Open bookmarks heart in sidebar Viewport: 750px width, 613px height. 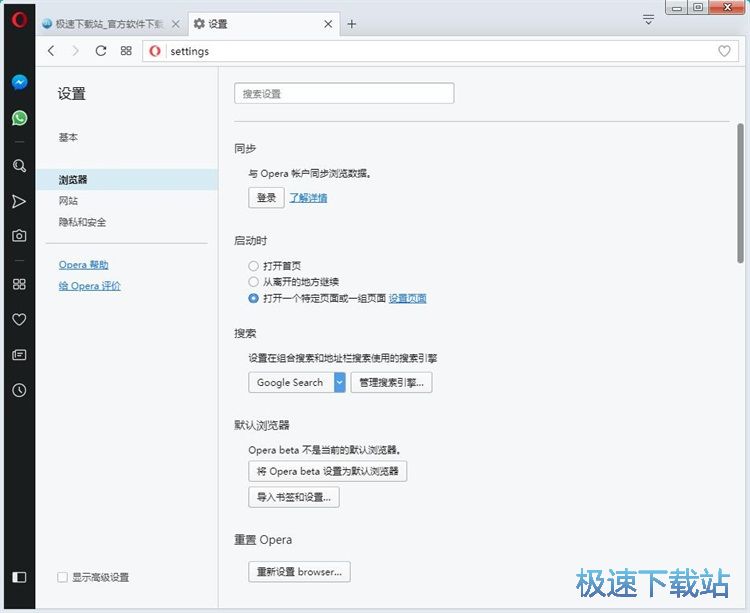coord(19,319)
